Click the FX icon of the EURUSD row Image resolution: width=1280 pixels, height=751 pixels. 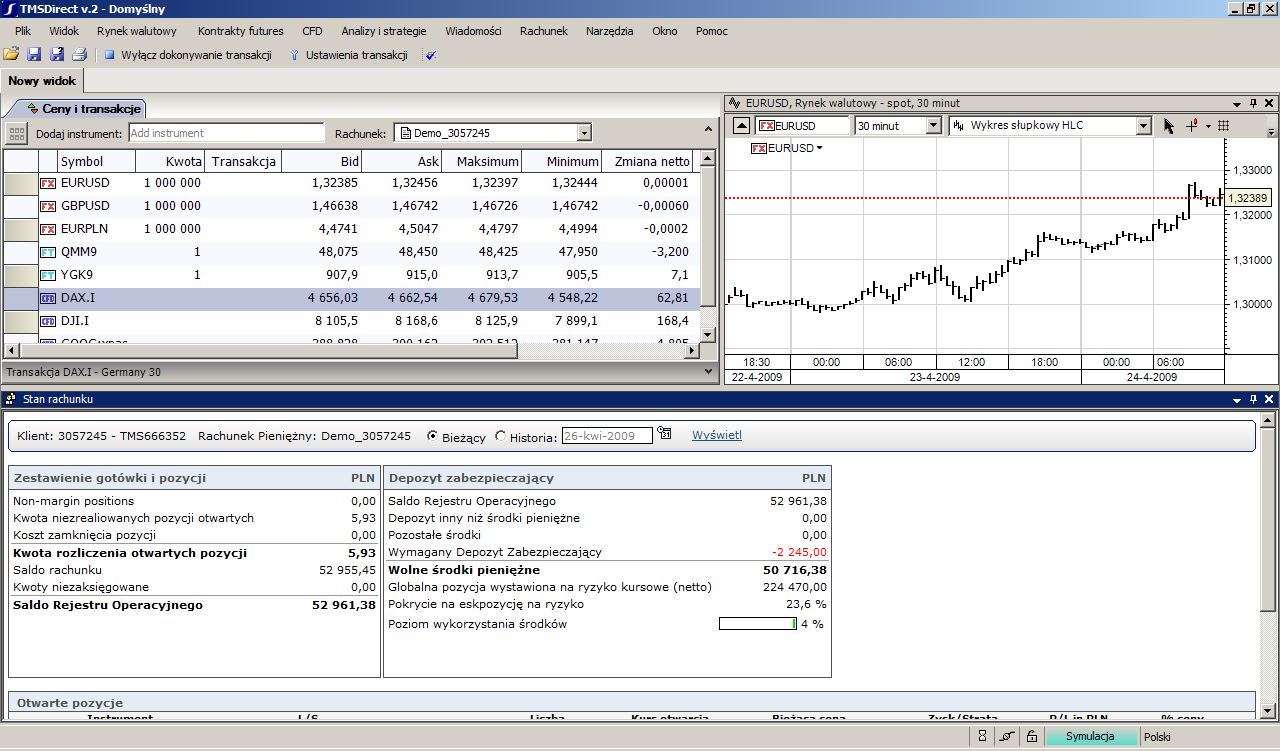[x=48, y=183]
